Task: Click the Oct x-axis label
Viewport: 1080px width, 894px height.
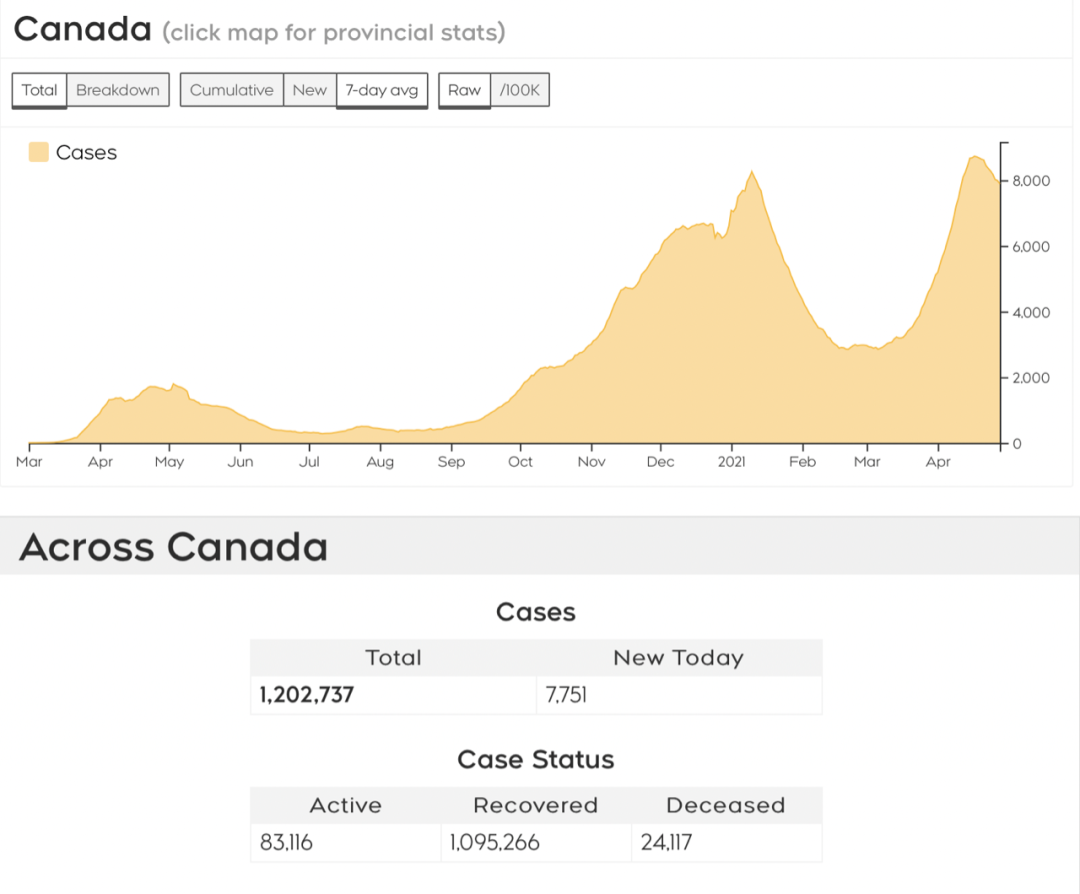Action: pos(520,461)
